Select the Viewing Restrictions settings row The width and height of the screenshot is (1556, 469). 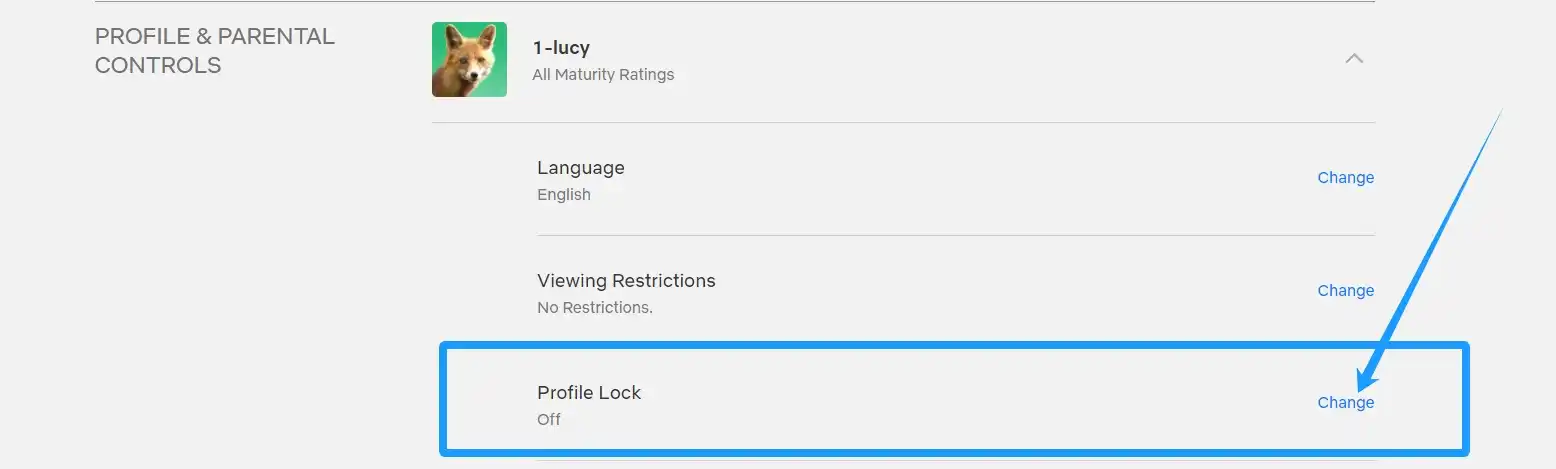tap(956, 292)
